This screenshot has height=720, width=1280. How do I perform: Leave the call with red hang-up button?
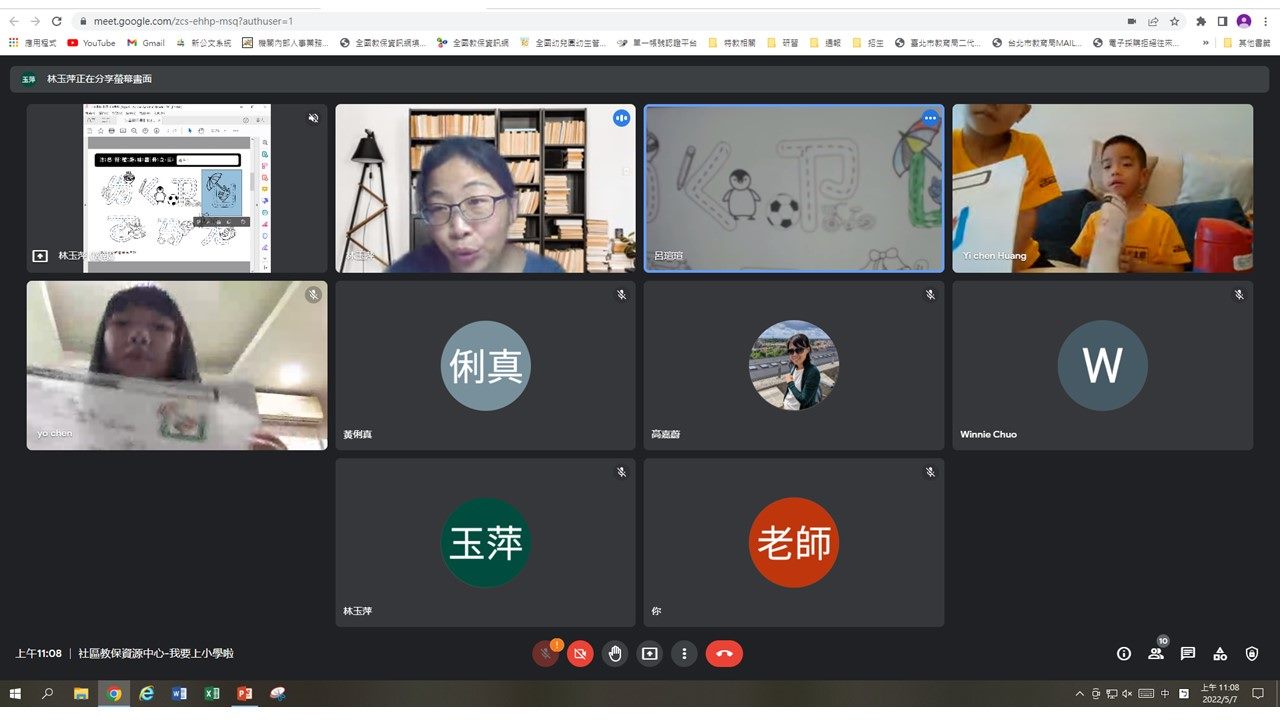724,654
